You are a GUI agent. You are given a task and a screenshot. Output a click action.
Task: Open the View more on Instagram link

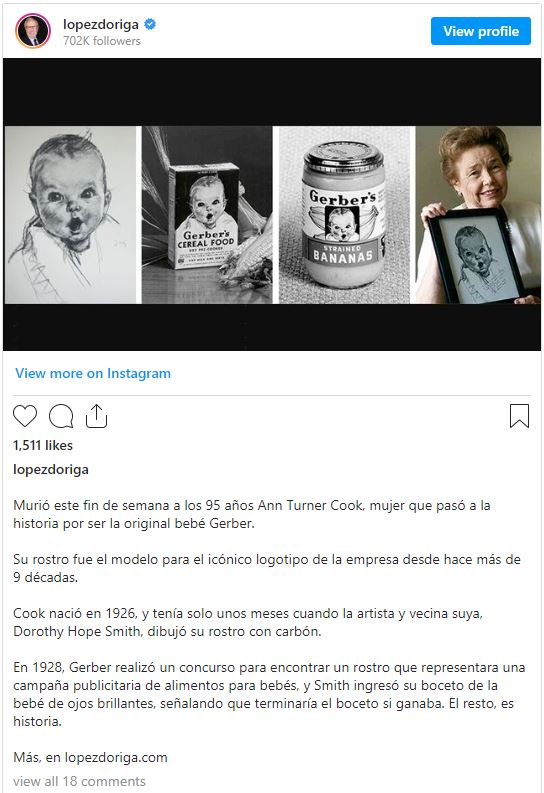point(93,373)
